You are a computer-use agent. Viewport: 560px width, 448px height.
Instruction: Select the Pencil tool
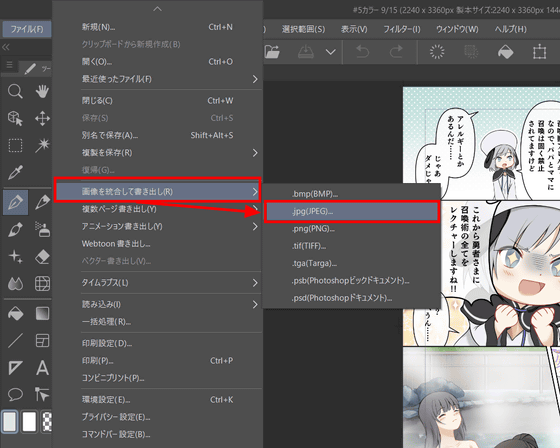tap(42, 202)
